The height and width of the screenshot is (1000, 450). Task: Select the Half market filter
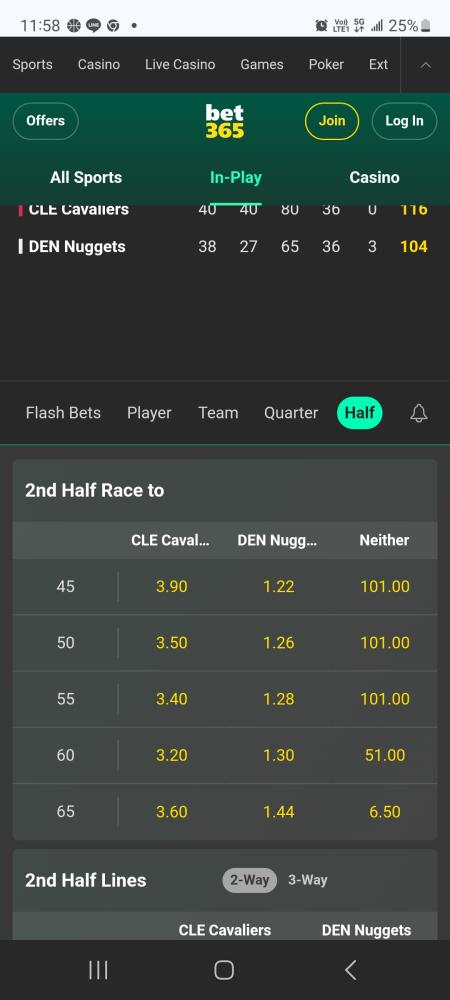point(359,413)
